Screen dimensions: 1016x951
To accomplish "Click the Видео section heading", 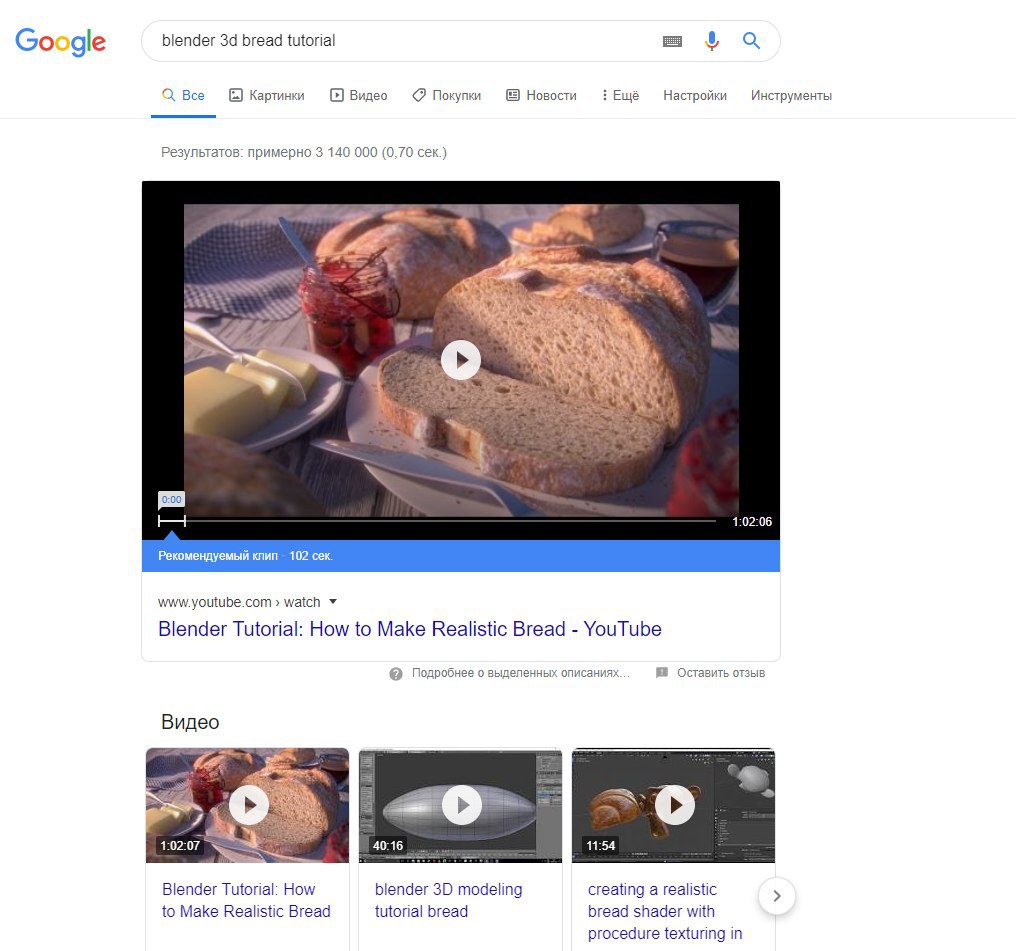I will click(190, 722).
